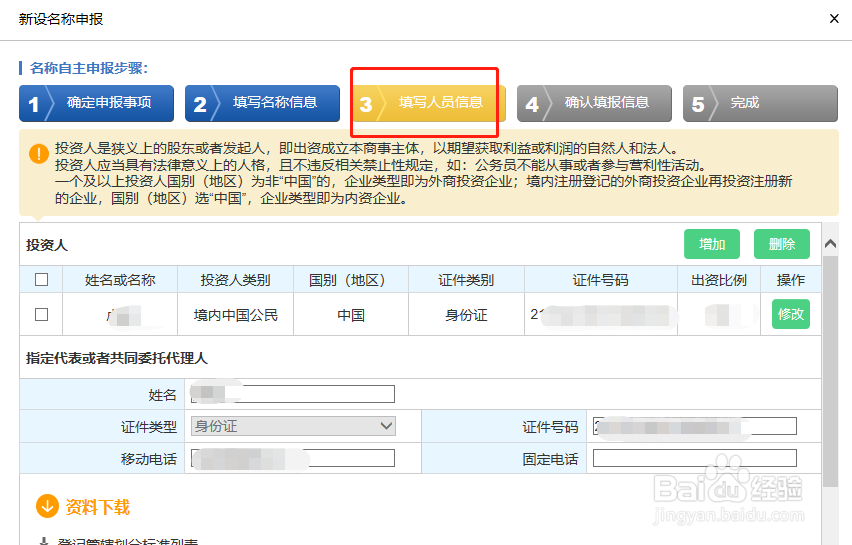The height and width of the screenshot is (545, 852).
Task: Toggle the select-all checkbox in table header
Action: [41, 279]
